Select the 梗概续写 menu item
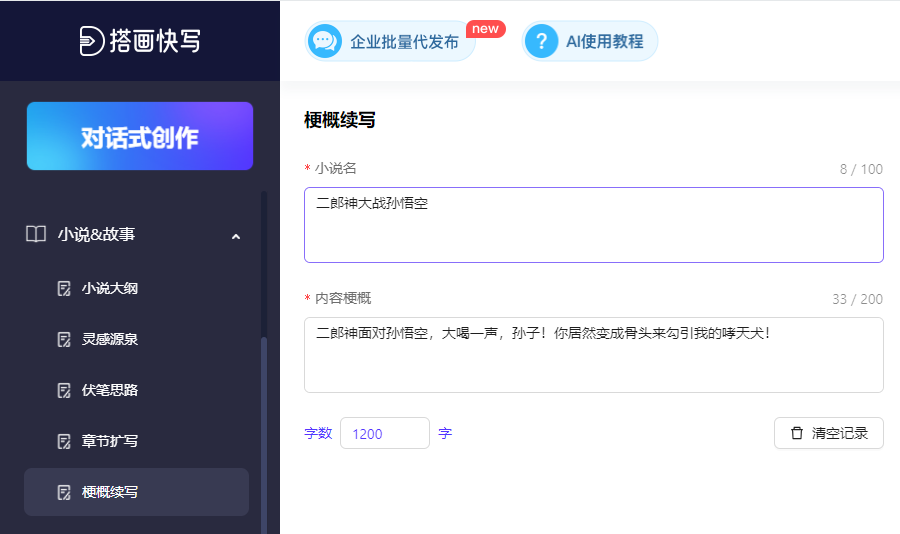 click(136, 492)
